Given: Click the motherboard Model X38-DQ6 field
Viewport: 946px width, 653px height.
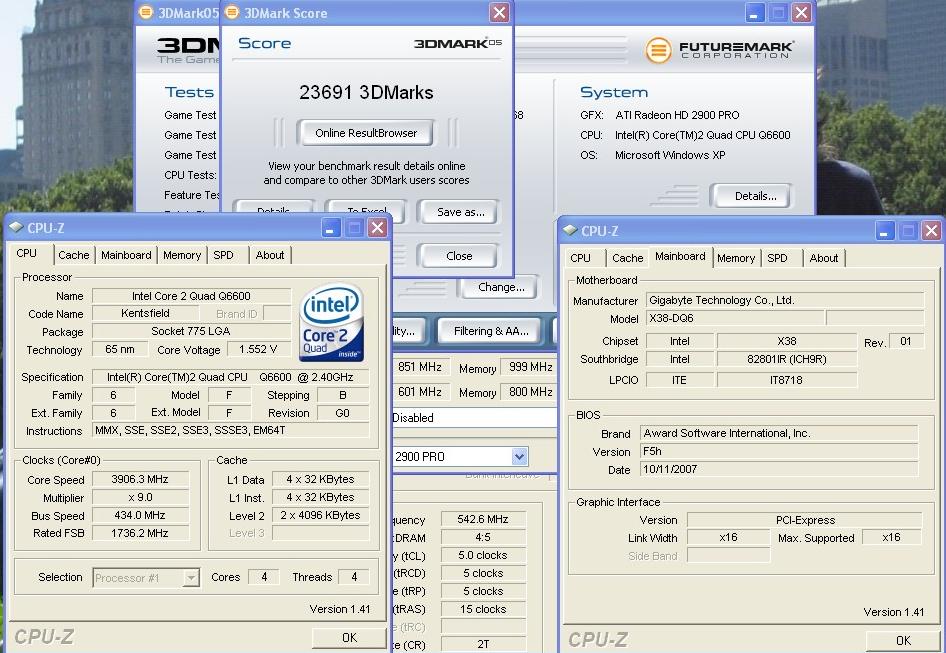Looking at the screenshot, I should [735, 318].
